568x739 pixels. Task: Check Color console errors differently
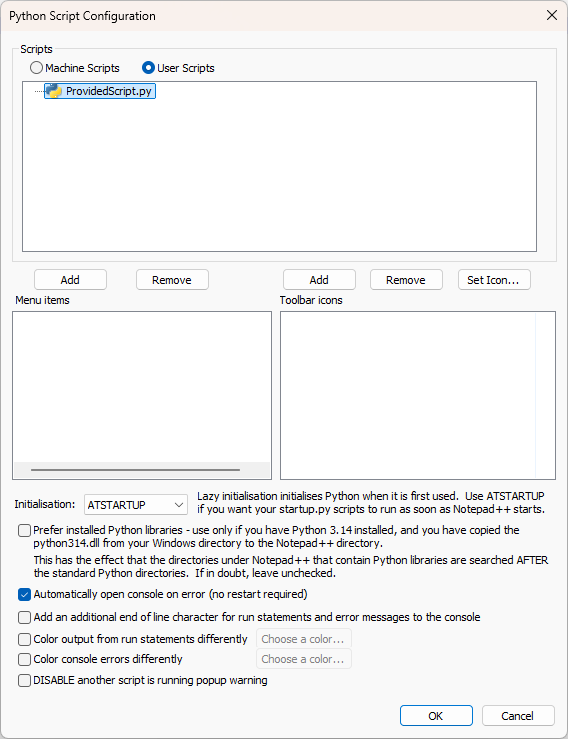tap(25, 659)
